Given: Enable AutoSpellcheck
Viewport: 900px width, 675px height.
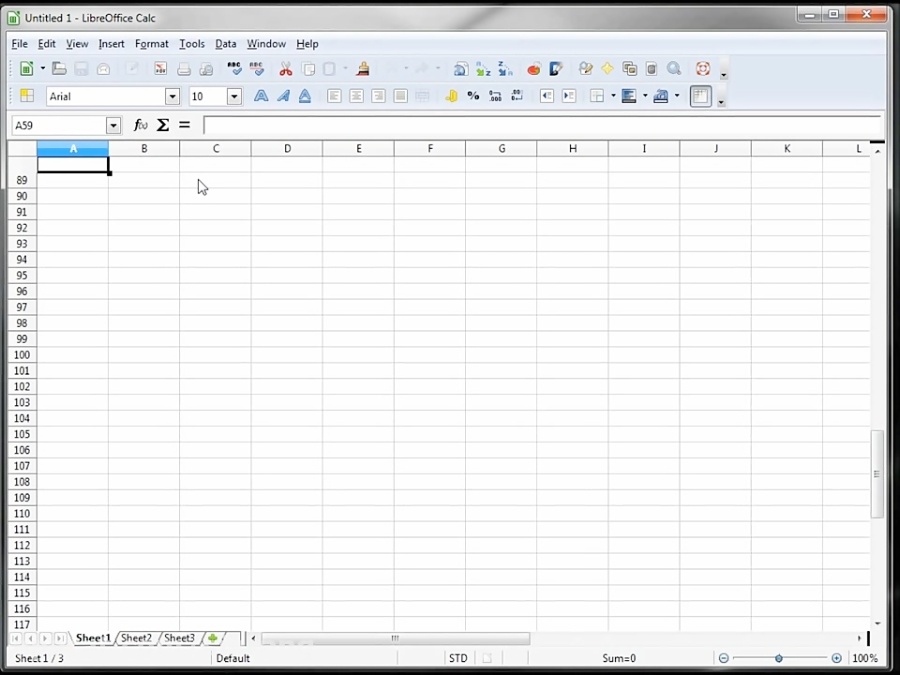Looking at the screenshot, I should [257, 68].
